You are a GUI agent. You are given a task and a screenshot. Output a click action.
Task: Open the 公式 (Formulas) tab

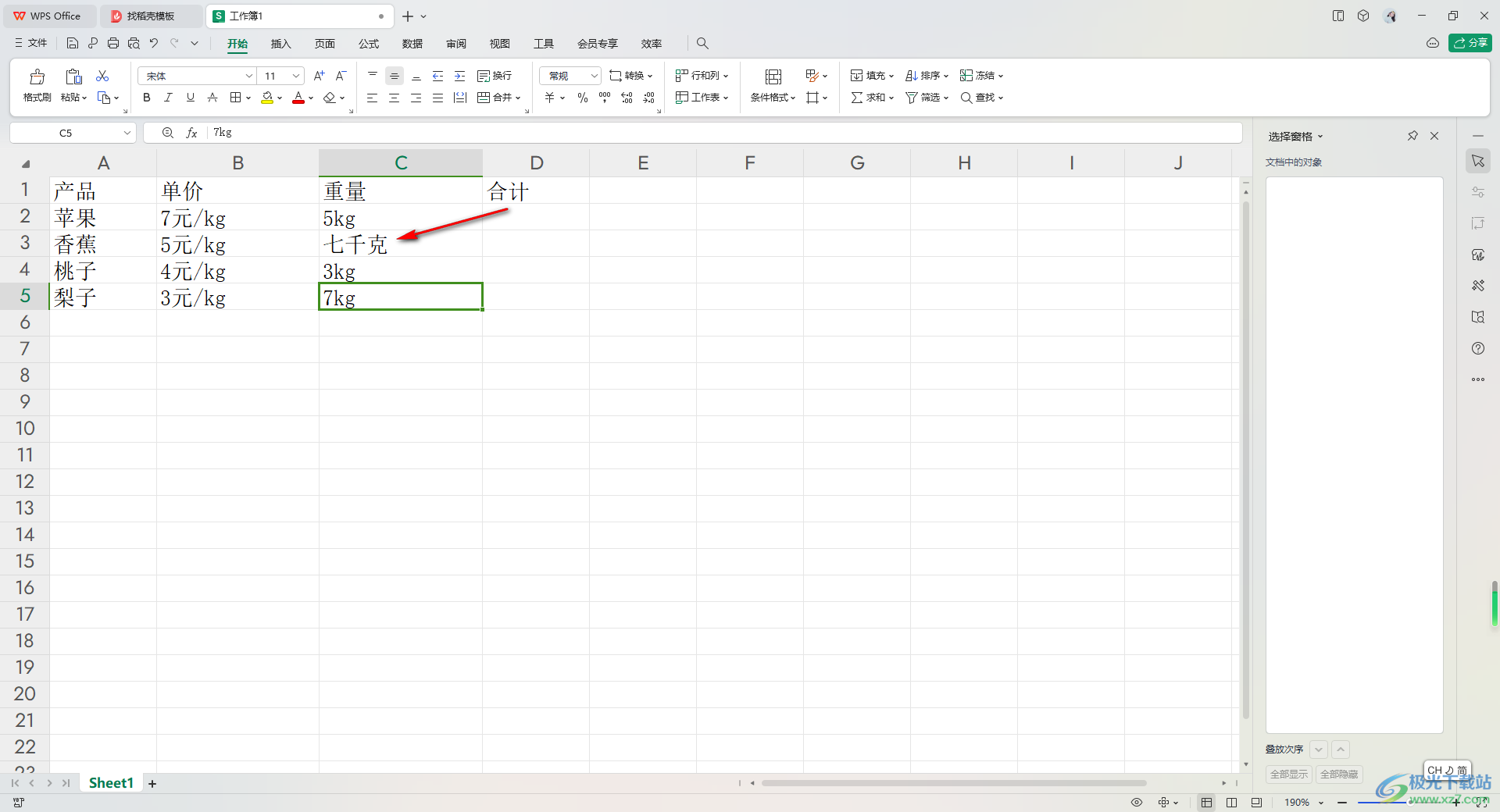coord(369,44)
